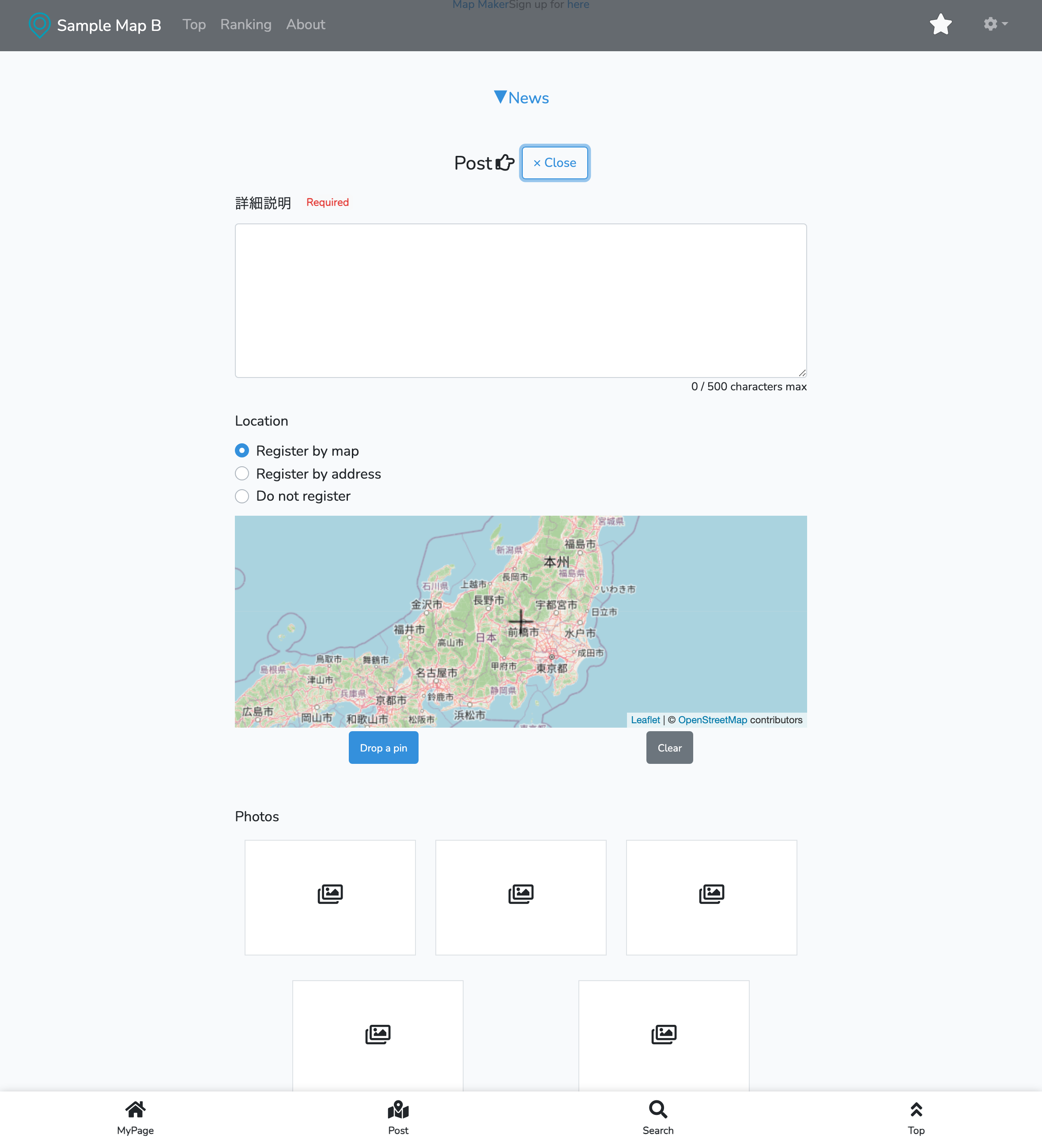Click the pointing hand icon beside Post
This screenshot has height=1148, width=1042.
505,163
